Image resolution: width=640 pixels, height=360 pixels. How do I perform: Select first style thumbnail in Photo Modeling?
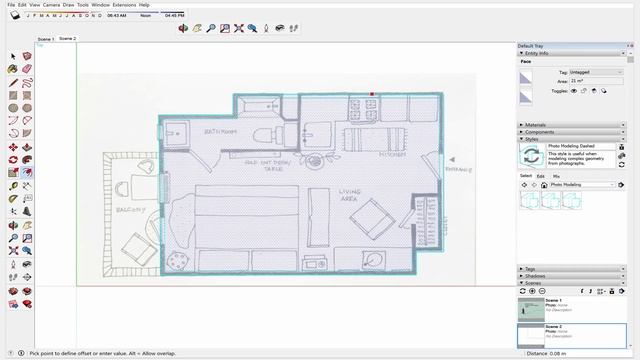click(529, 200)
